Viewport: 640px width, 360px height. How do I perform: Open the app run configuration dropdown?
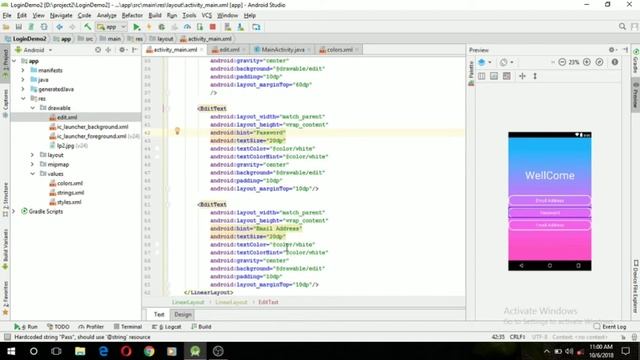[x=111, y=27]
